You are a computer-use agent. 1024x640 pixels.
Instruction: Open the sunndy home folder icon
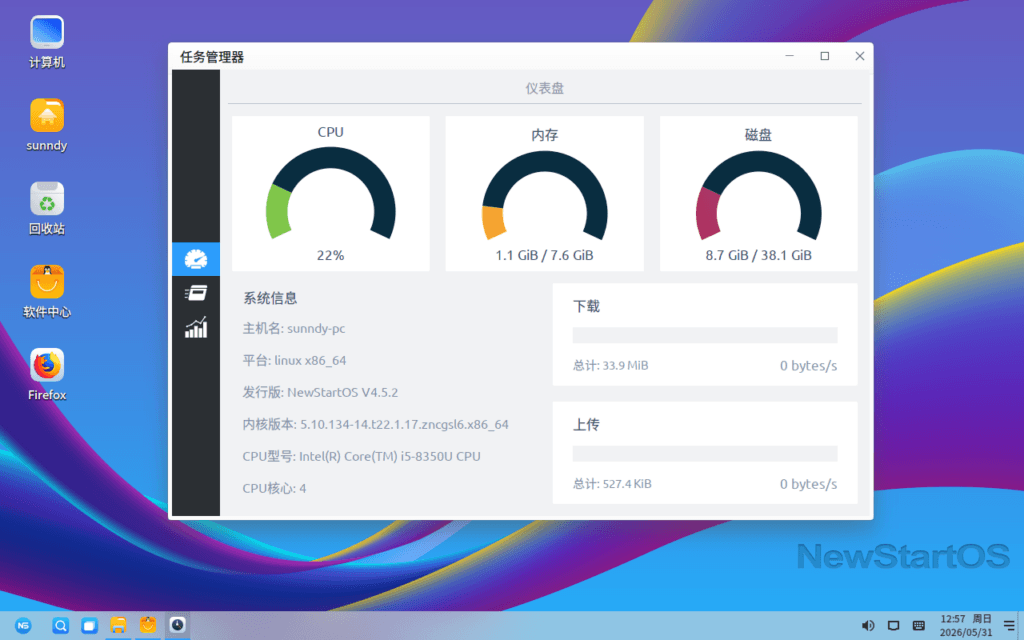coord(47,125)
